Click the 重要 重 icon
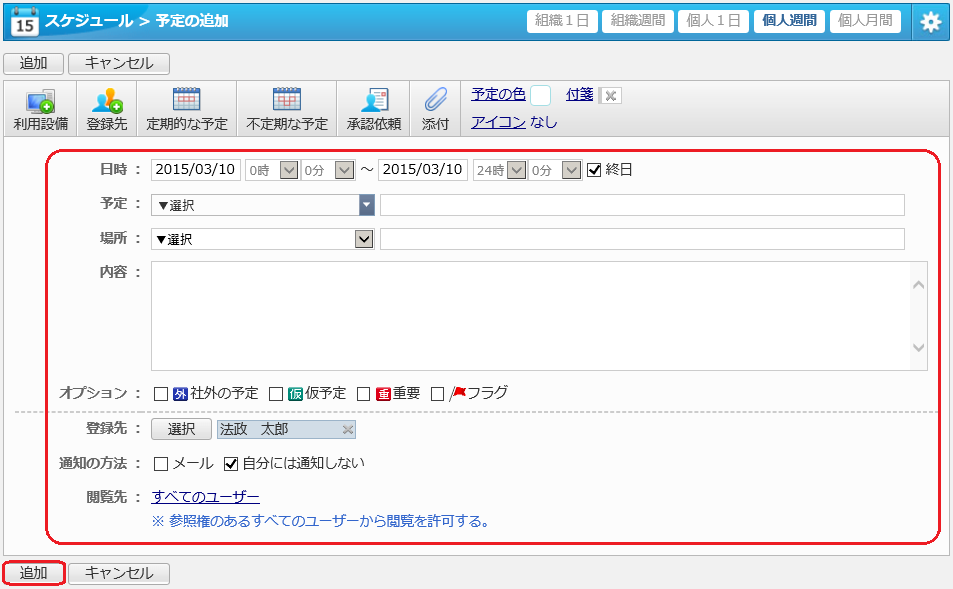This screenshot has height=589, width=953. click(x=383, y=394)
